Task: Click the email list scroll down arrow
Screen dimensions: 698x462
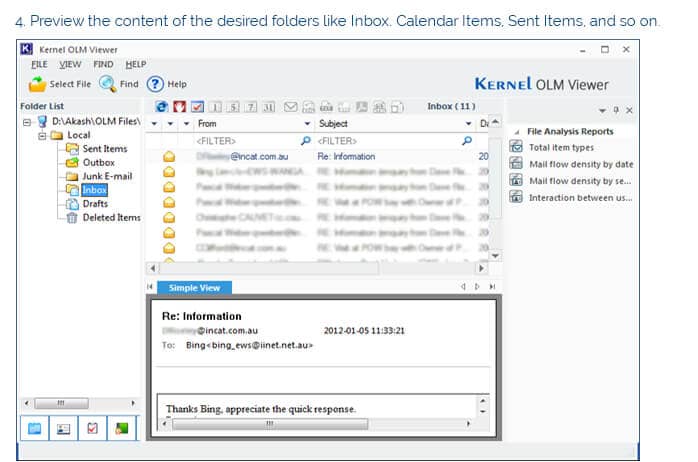Action: click(495, 256)
